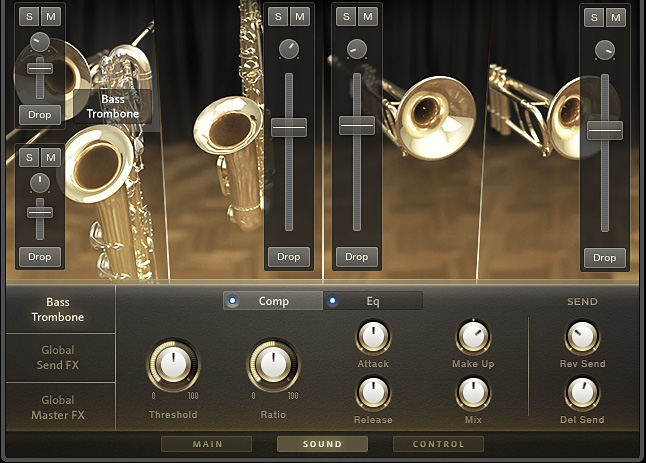Screen dimensions: 646x463
Task: Mute the rightmost channel strip
Action: (616, 17)
